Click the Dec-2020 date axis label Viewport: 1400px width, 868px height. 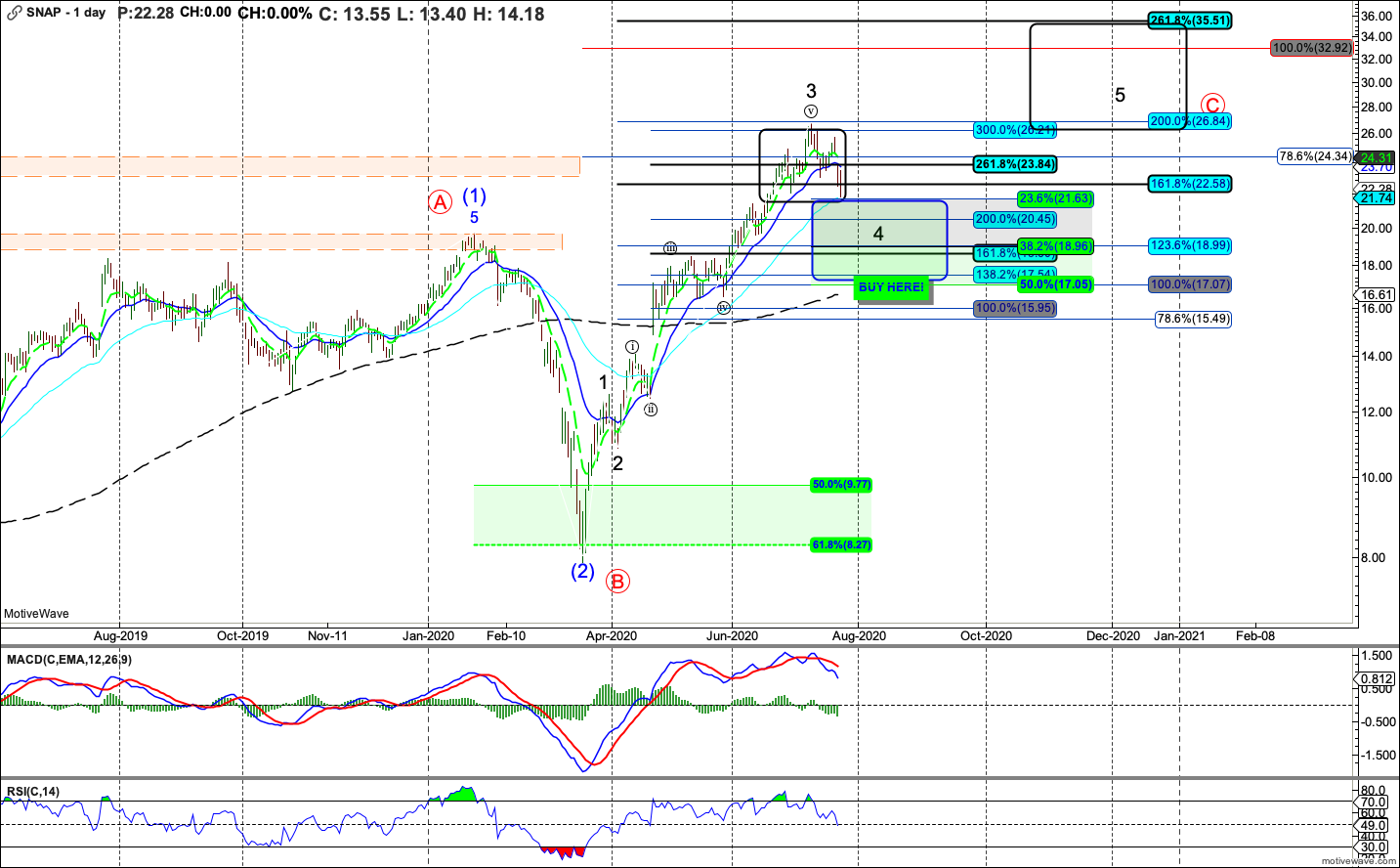(1113, 635)
